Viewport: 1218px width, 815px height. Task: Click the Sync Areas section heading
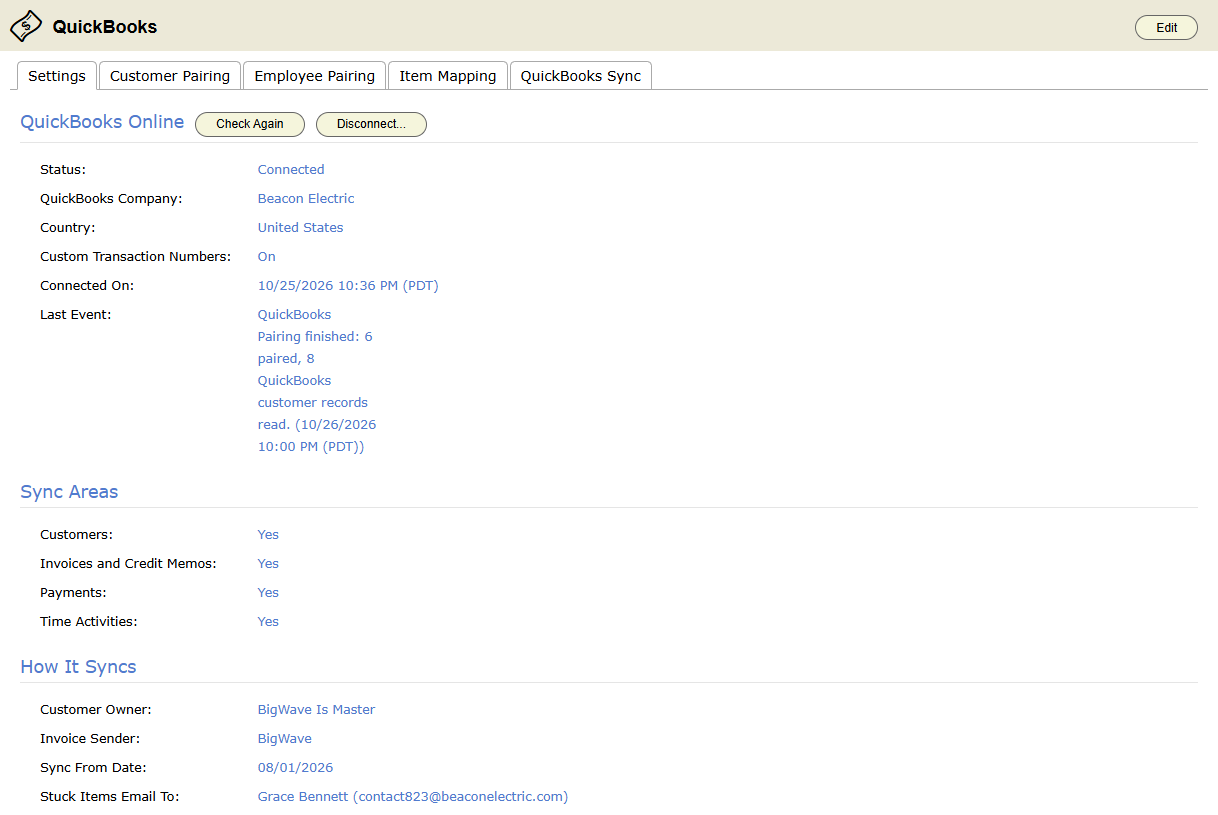click(69, 492)
